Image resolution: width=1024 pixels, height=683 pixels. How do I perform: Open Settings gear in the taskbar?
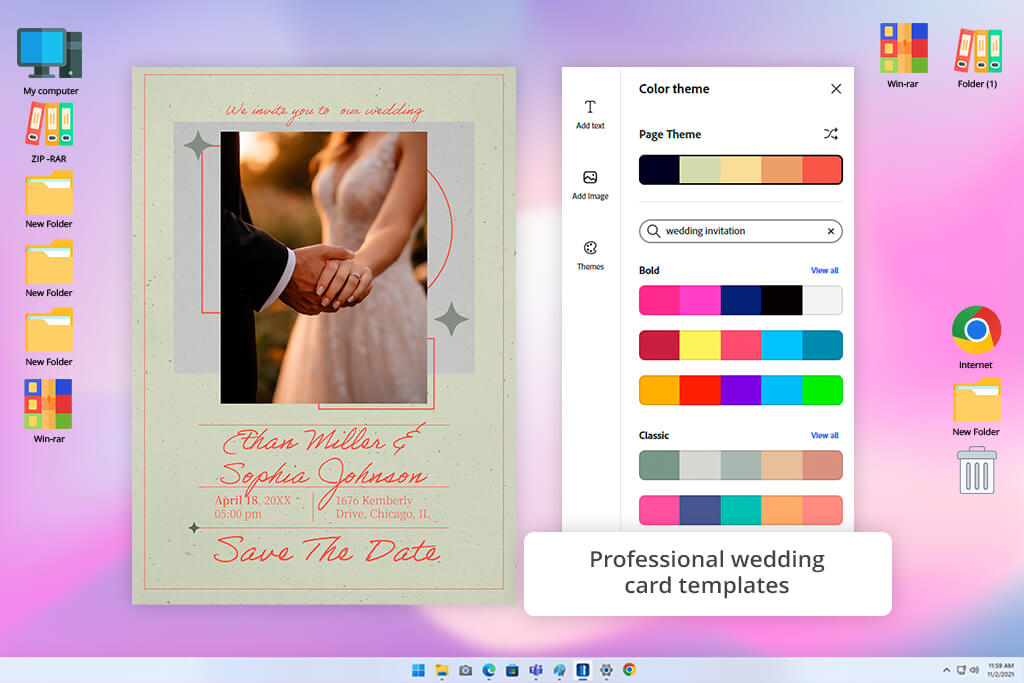click(606, 670)
